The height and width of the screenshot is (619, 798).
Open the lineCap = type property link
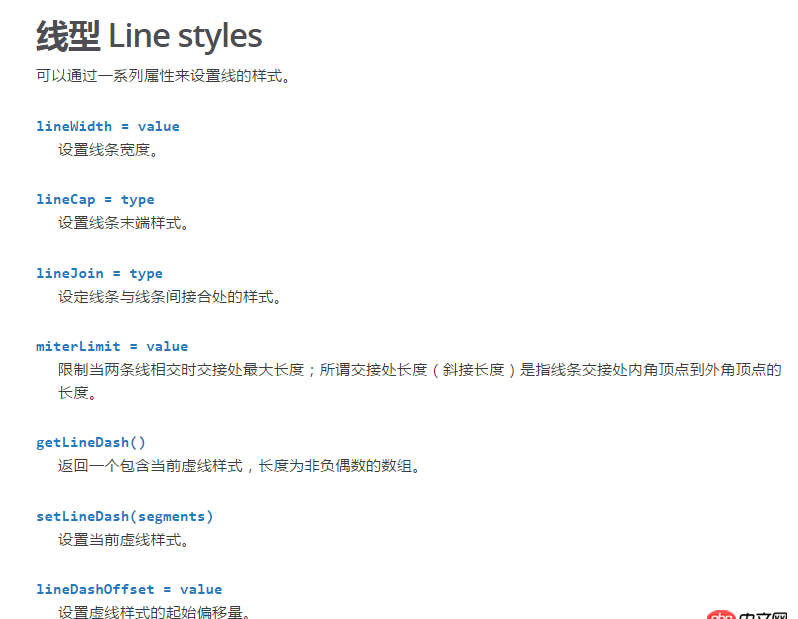click(x=95, y=199)
